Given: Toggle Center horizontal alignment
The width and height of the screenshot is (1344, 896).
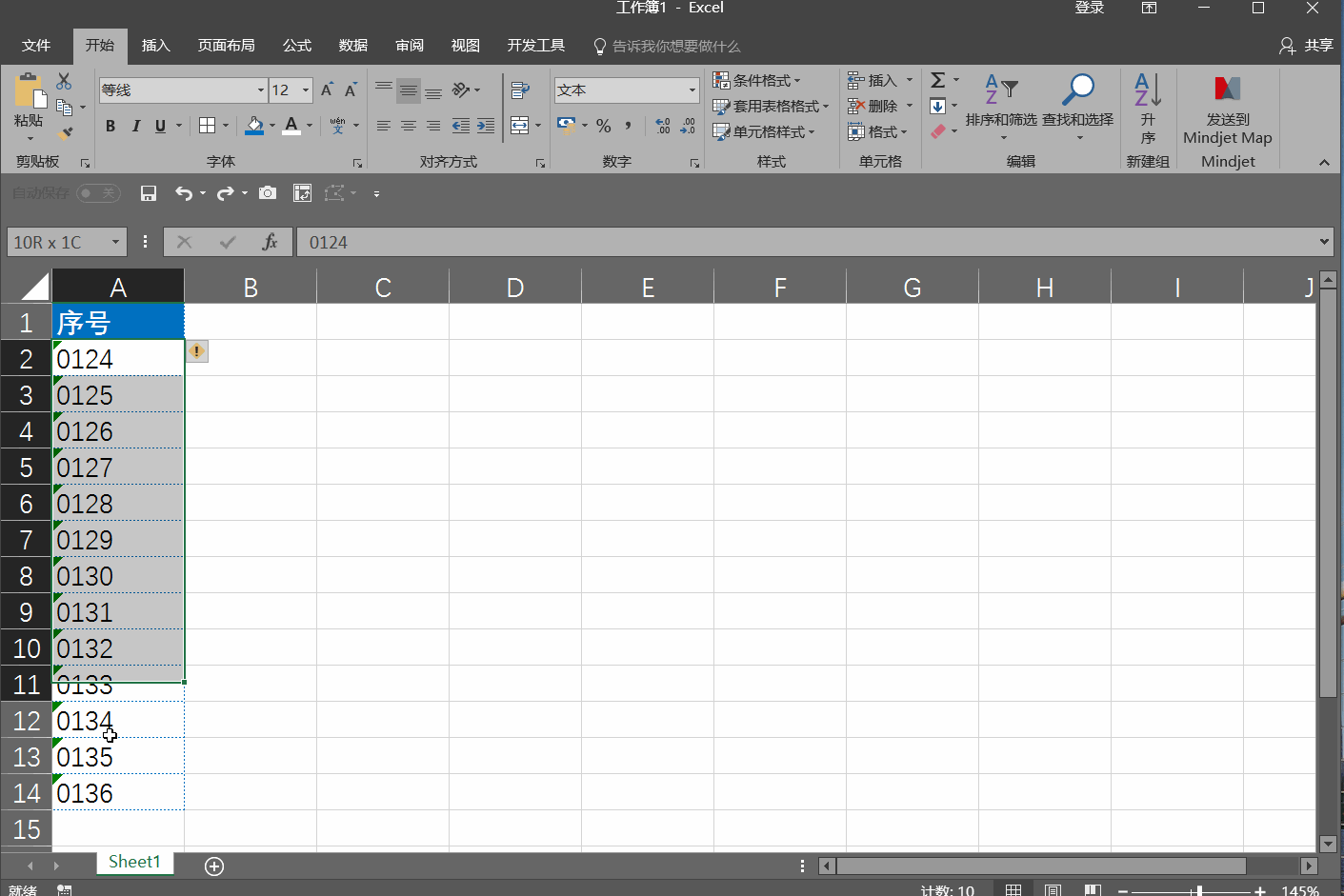Looking at the screenshot, I should click(x=409, y=126).
